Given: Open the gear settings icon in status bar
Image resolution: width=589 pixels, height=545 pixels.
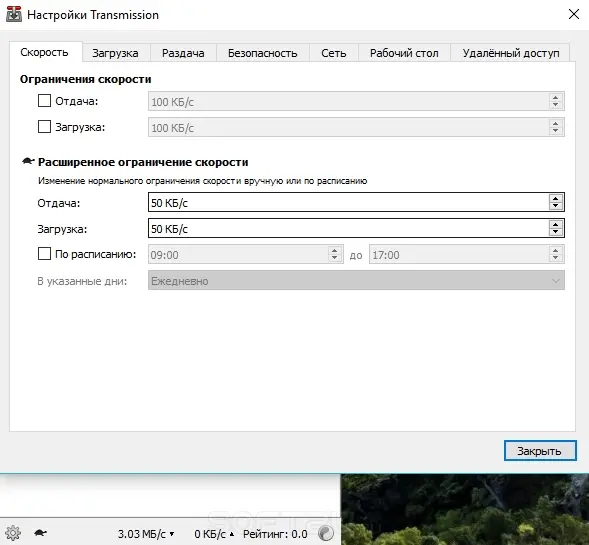Looking at the screenshot, I should click(13, 533).
